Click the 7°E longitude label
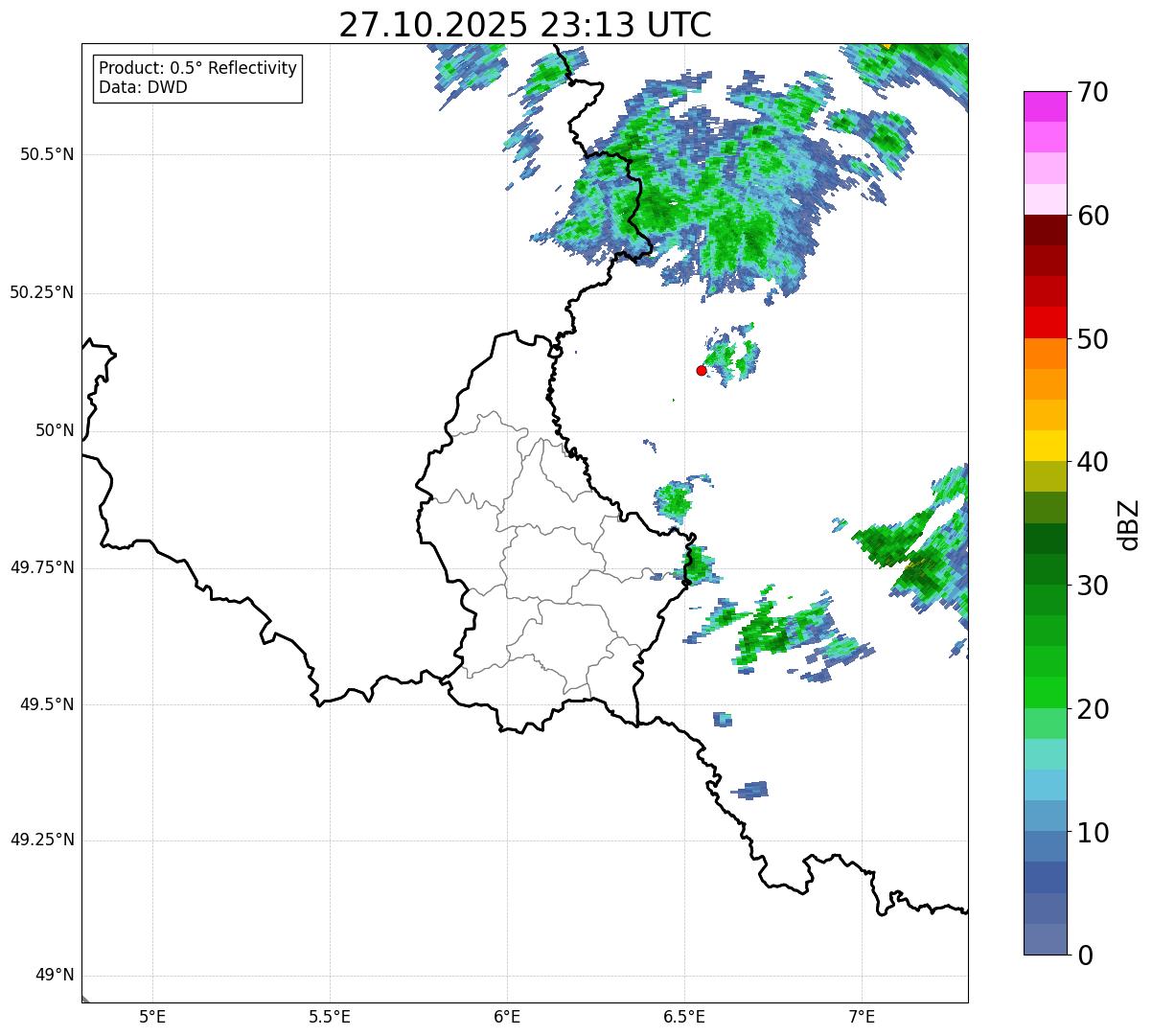This screenshot has width=1152, height=1036. coord(862,1016)
